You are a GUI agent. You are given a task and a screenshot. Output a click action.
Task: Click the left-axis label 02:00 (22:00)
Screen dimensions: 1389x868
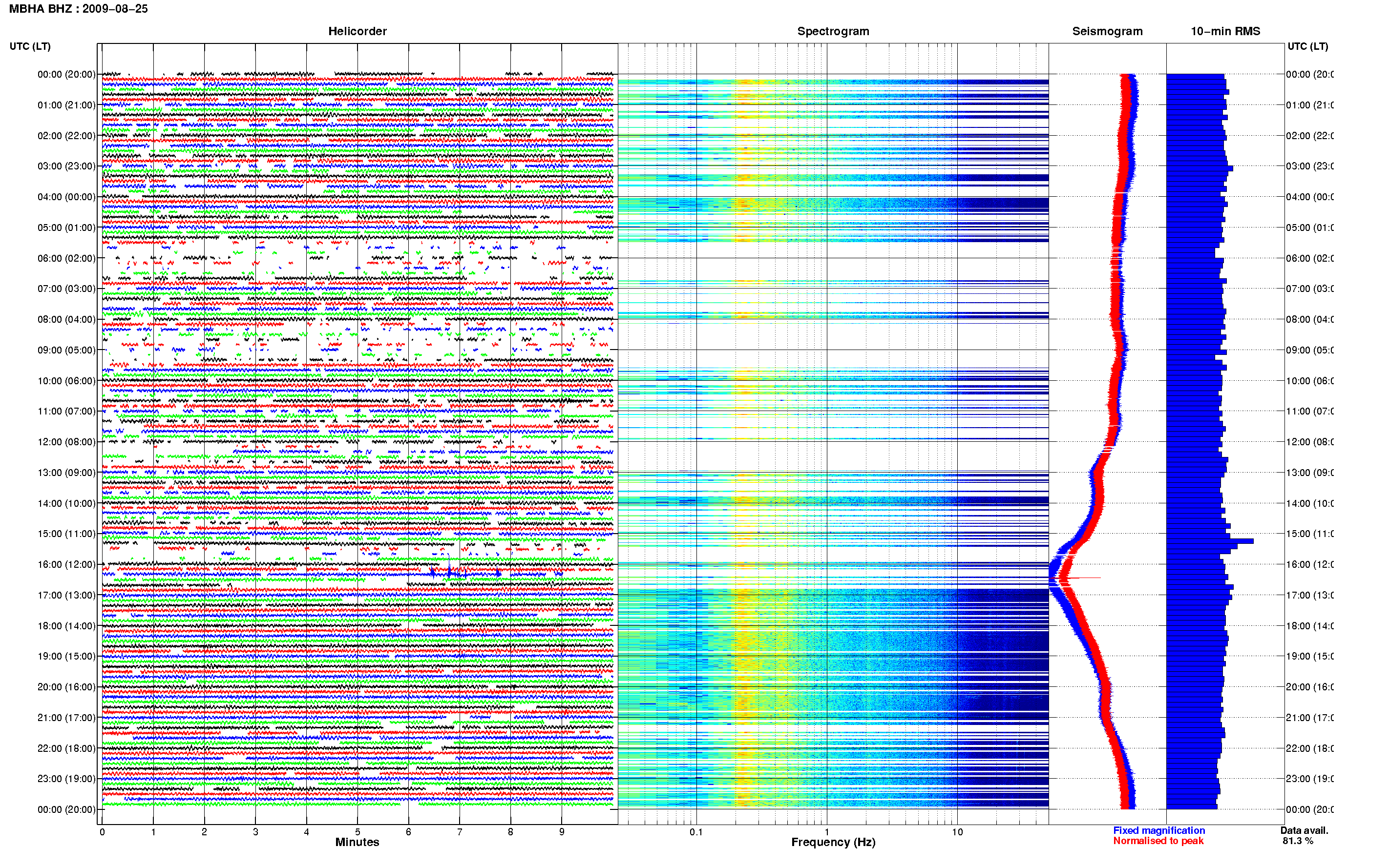pyautogui.click(x=66, y=136)
